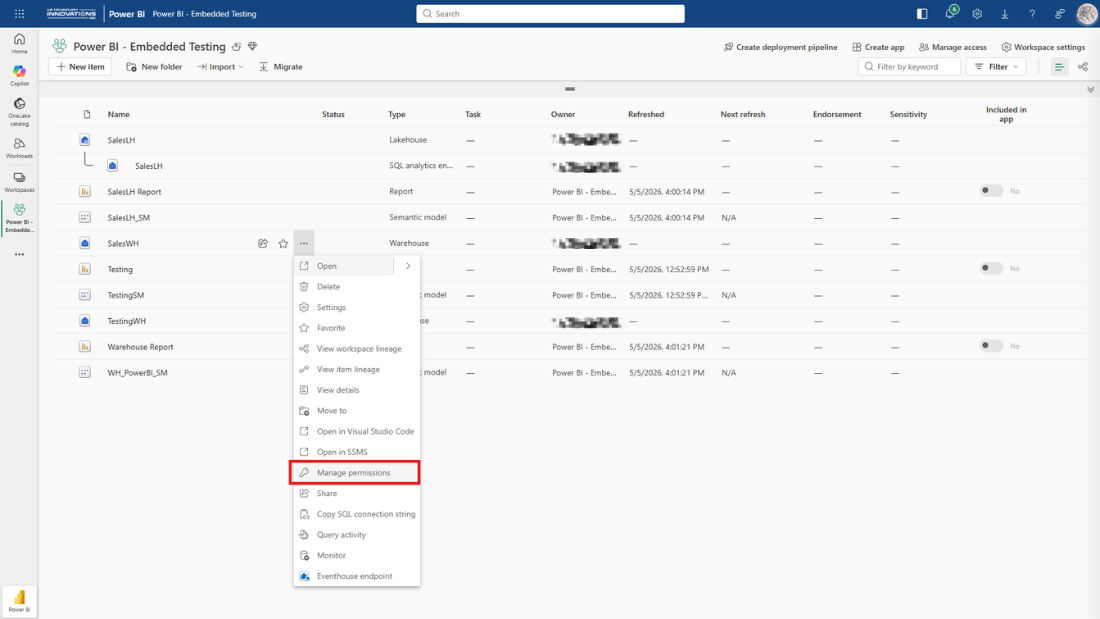Click the Warehouse Report item icon

coord(85,347)
